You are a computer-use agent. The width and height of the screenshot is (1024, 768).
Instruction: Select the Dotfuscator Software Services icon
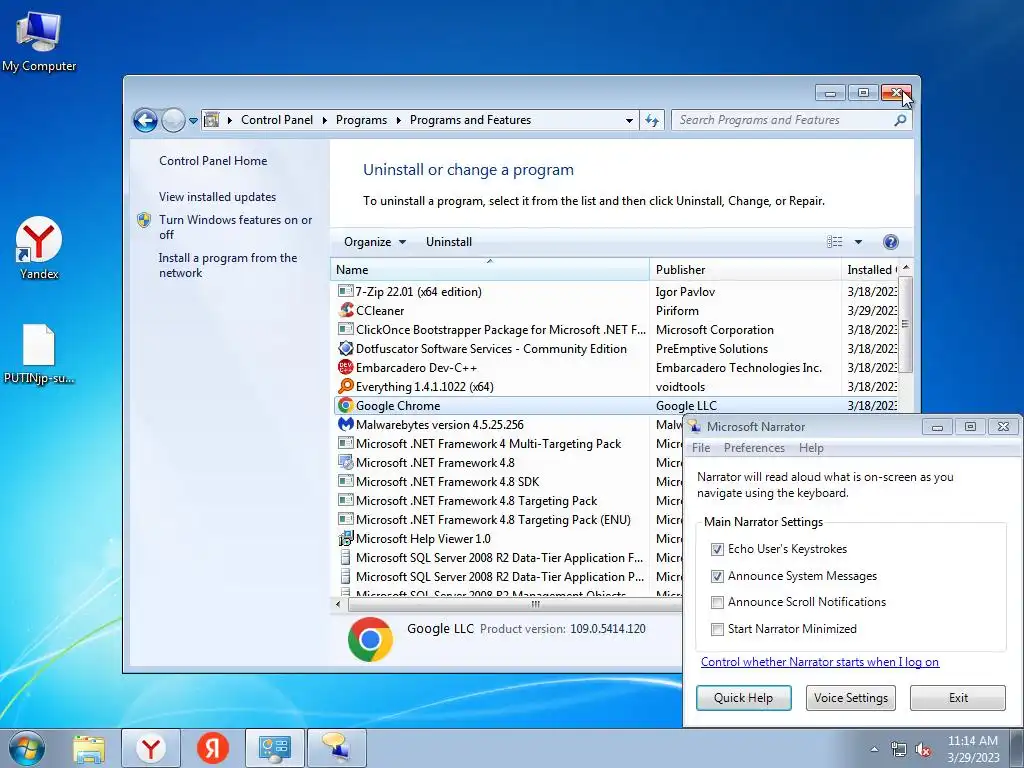(345, 348)
